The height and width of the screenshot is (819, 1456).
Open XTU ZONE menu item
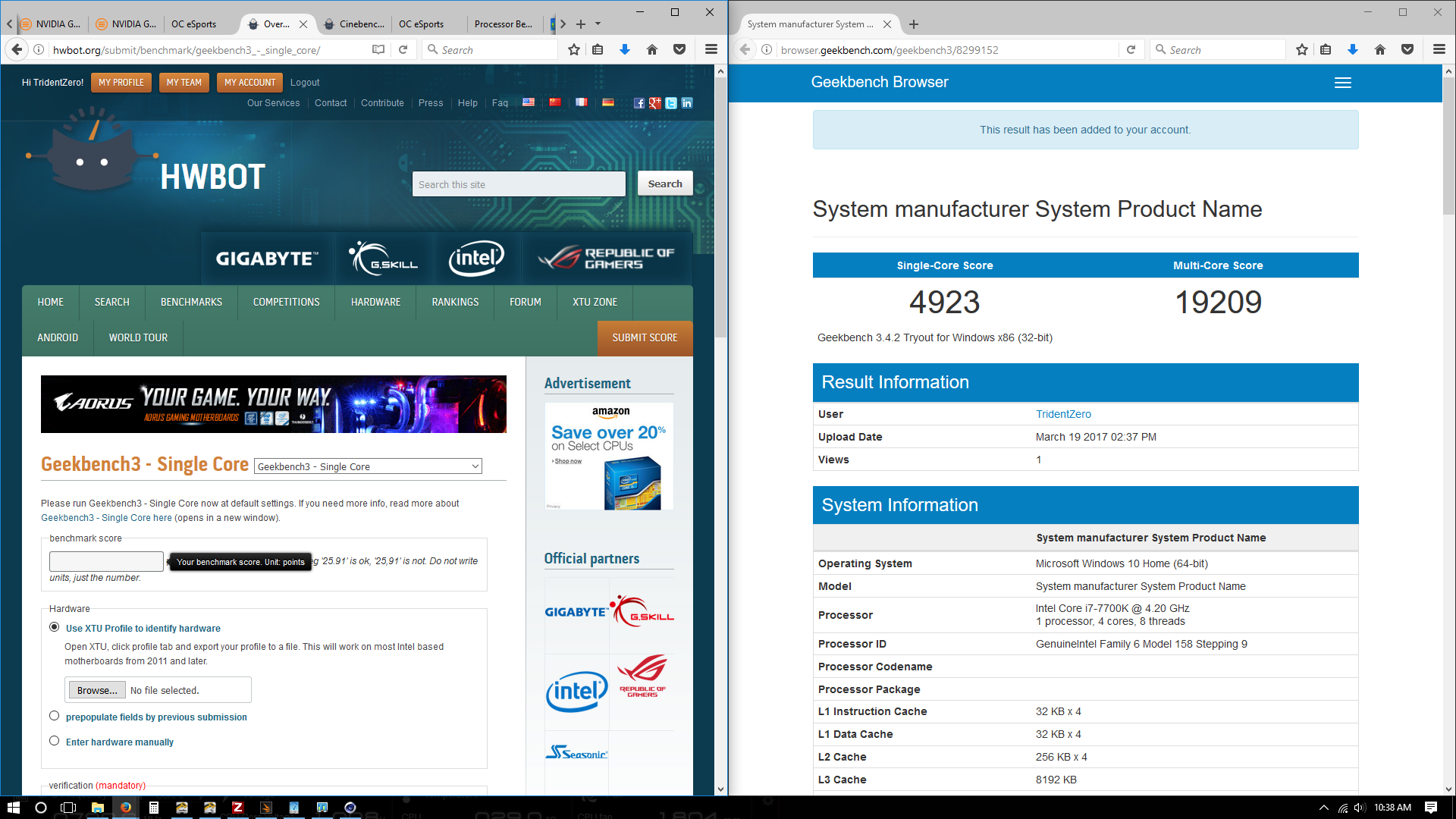coord(595,302)
